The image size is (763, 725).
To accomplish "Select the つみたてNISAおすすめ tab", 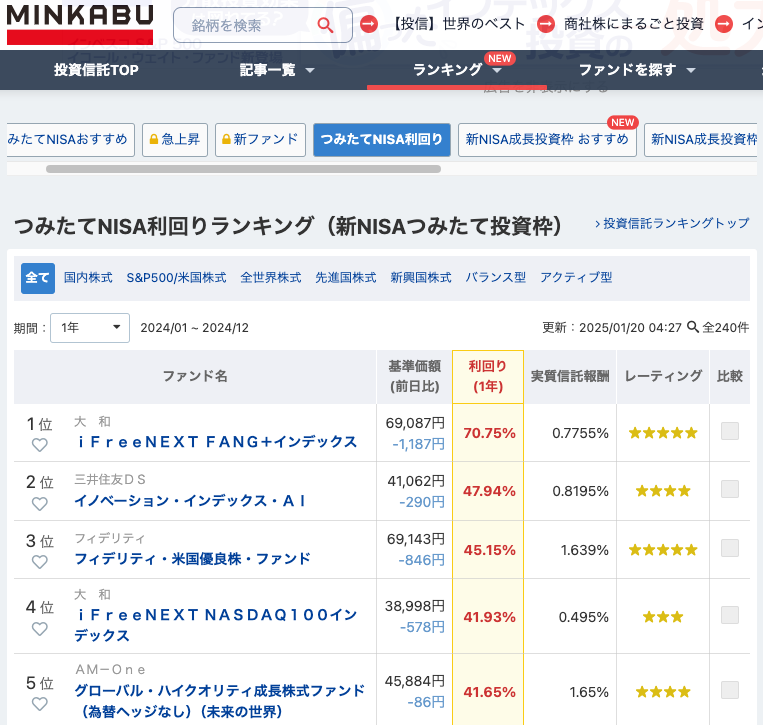I will click(71, 140).
